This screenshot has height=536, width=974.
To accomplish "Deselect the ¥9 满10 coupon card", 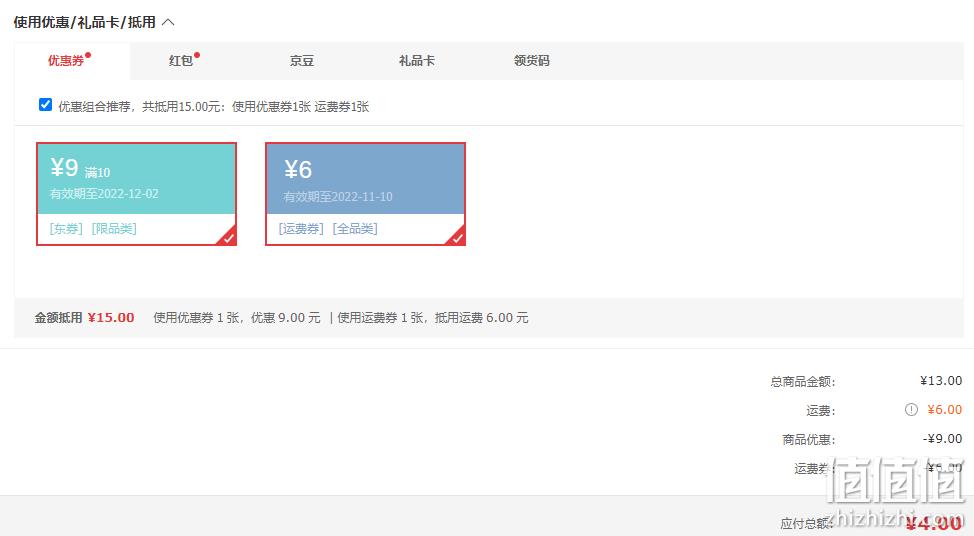I will (137, 194).
